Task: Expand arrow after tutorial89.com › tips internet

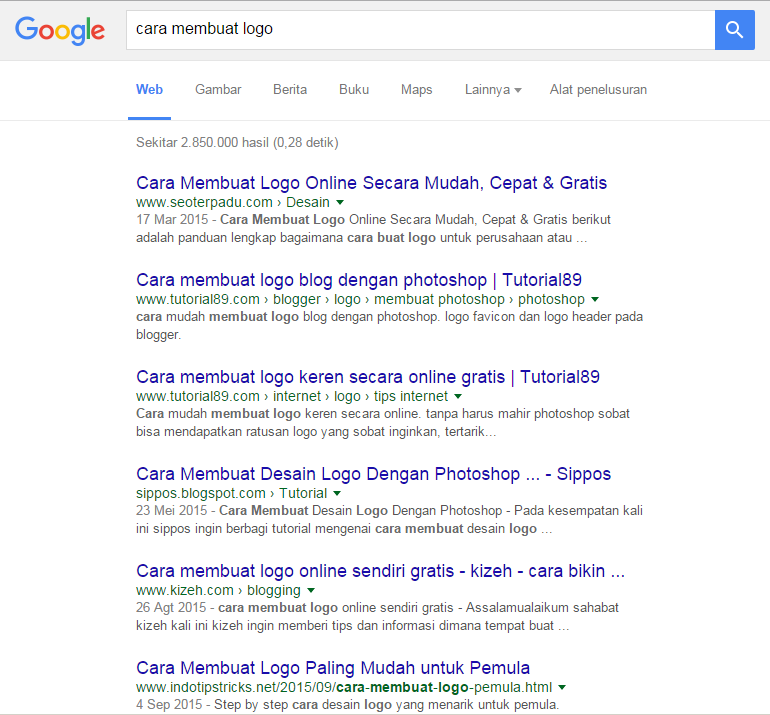Action: click(x=458, y=396)
